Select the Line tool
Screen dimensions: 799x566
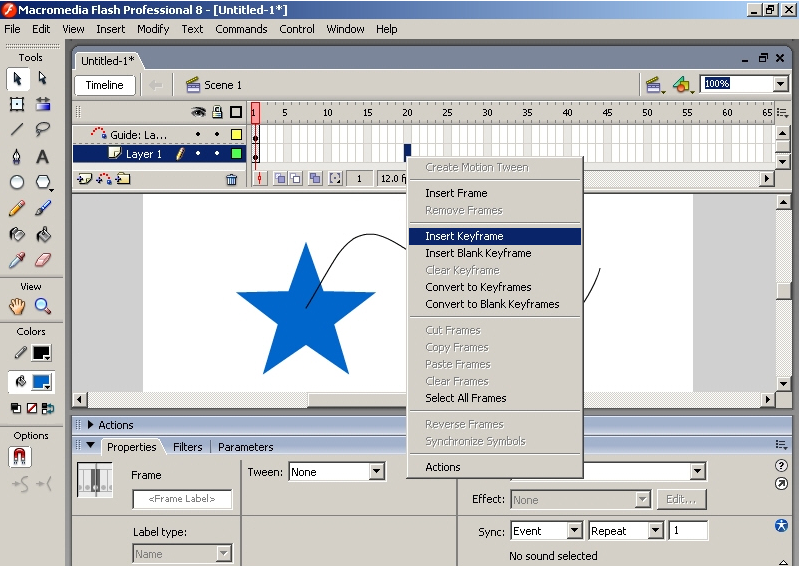point(17,129)
